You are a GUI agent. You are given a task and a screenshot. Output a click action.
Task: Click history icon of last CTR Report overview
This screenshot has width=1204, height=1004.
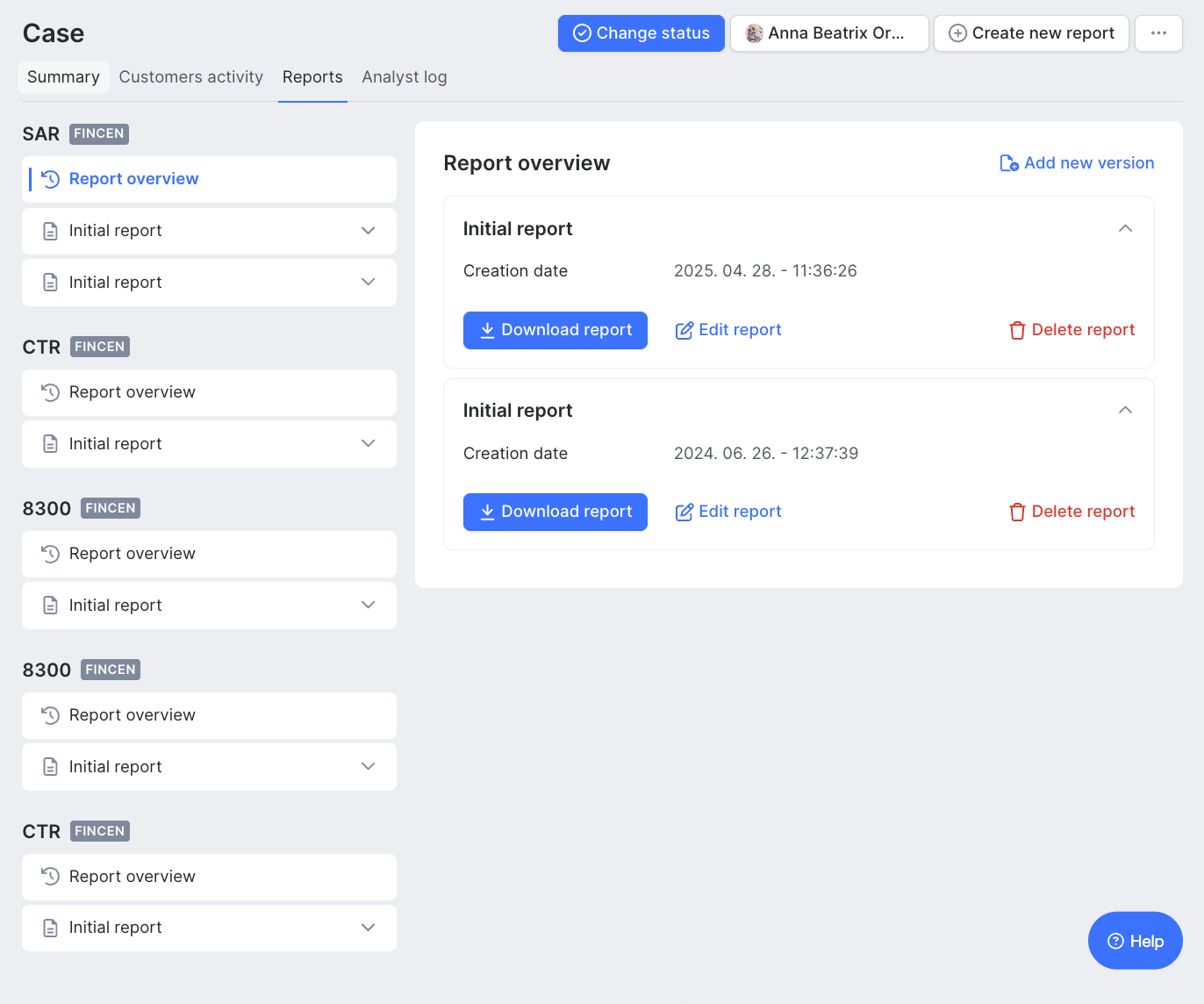[x=51, y=877]
